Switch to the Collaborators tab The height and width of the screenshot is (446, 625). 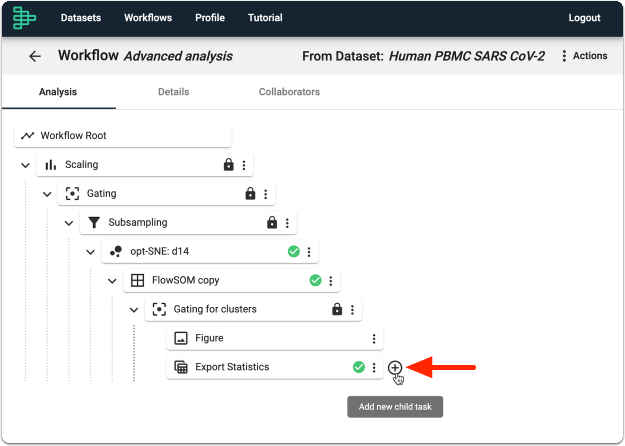click(x=289, y=92)
